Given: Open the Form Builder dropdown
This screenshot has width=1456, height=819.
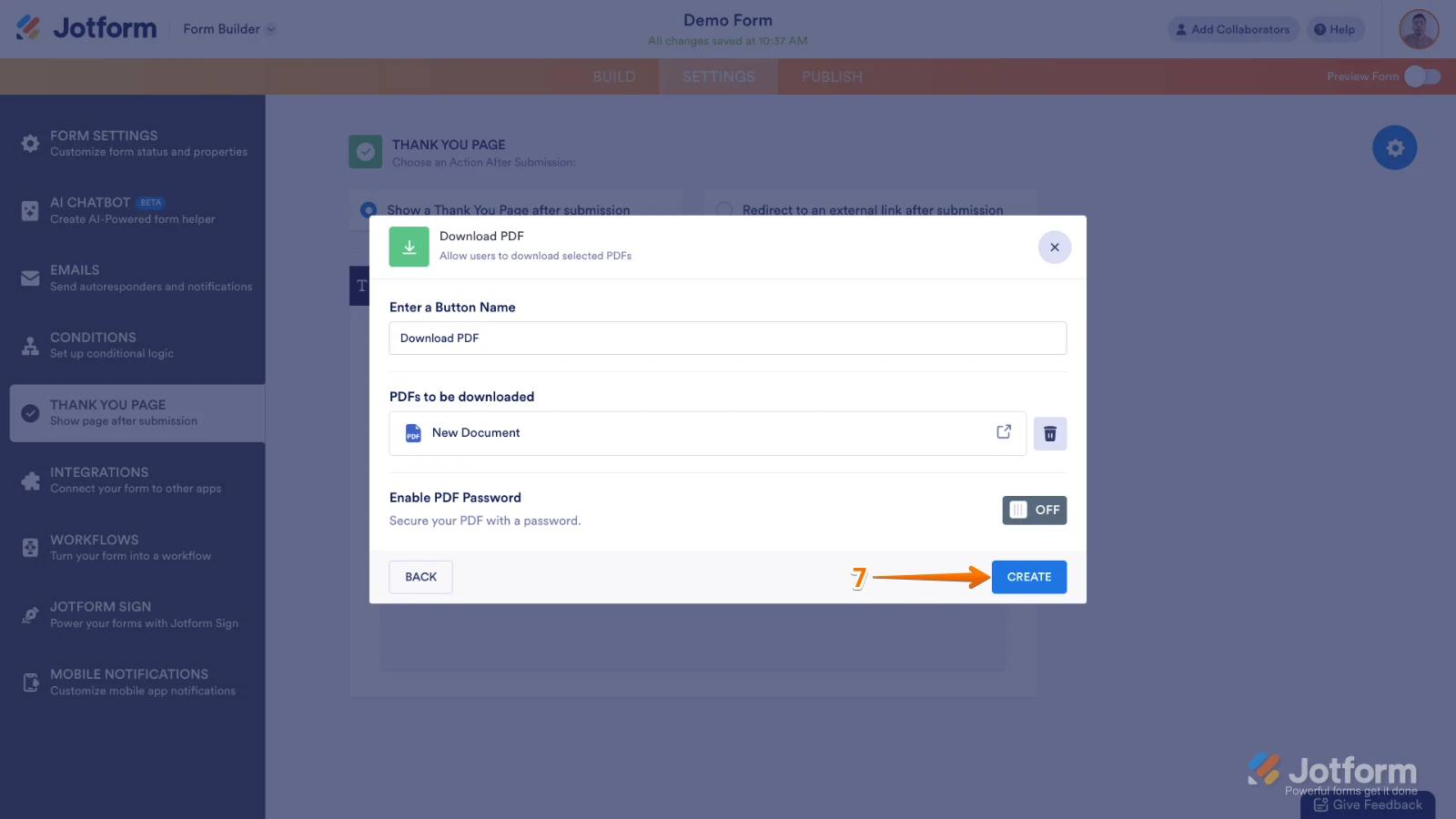Looking at the screenshot, I should pyautogui.click(x=229, y=29).
